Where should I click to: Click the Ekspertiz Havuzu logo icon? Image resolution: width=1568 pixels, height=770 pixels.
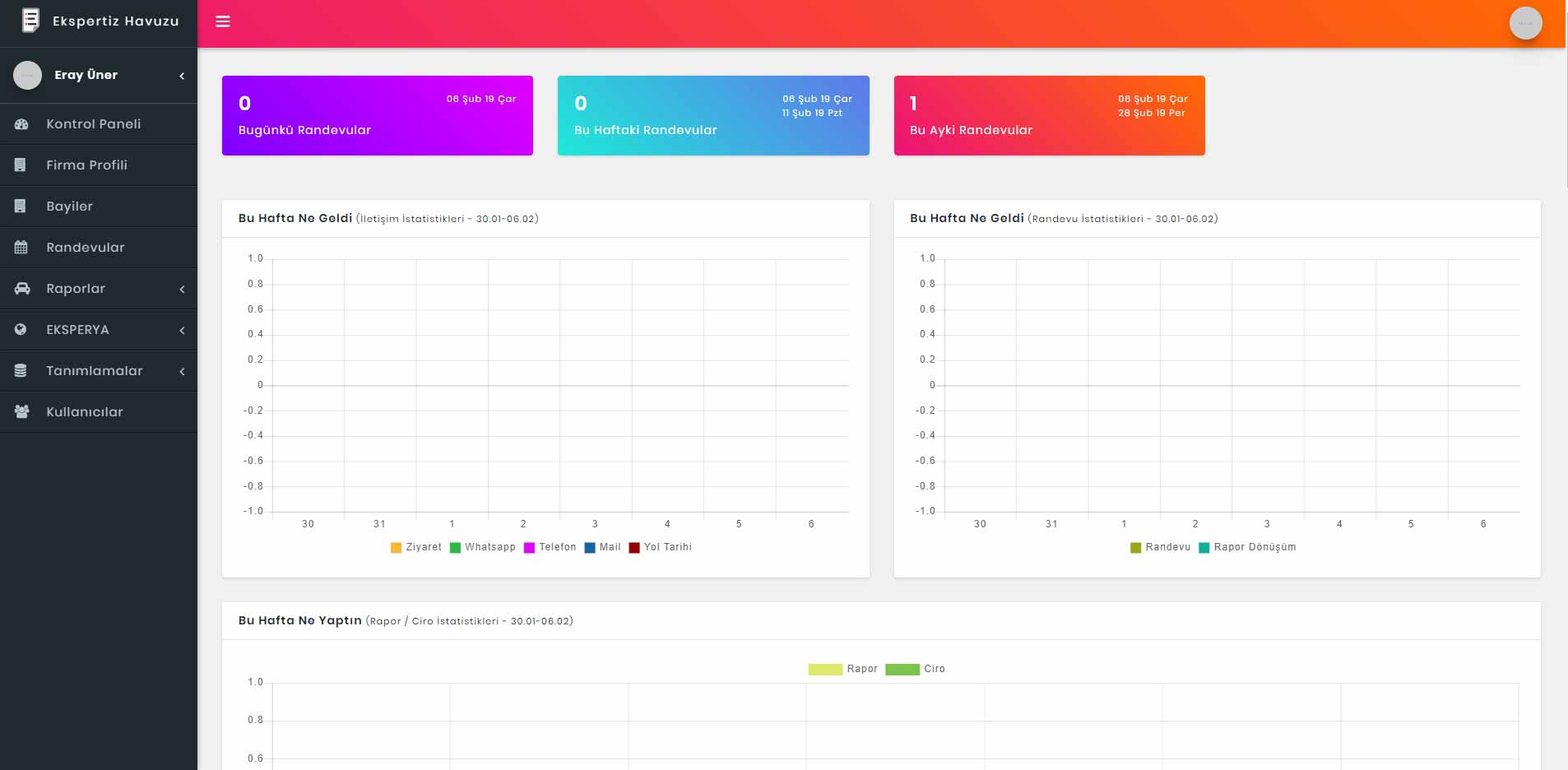click(x=30, y=20)
